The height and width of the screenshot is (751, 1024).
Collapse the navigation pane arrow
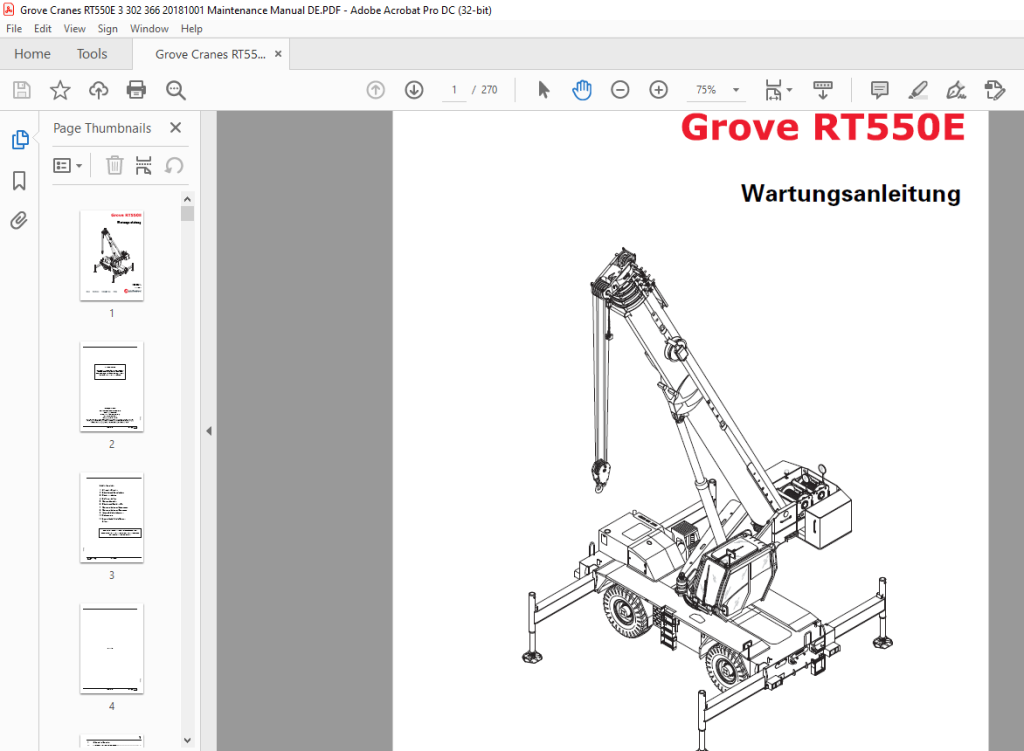(x=209, y=431)
